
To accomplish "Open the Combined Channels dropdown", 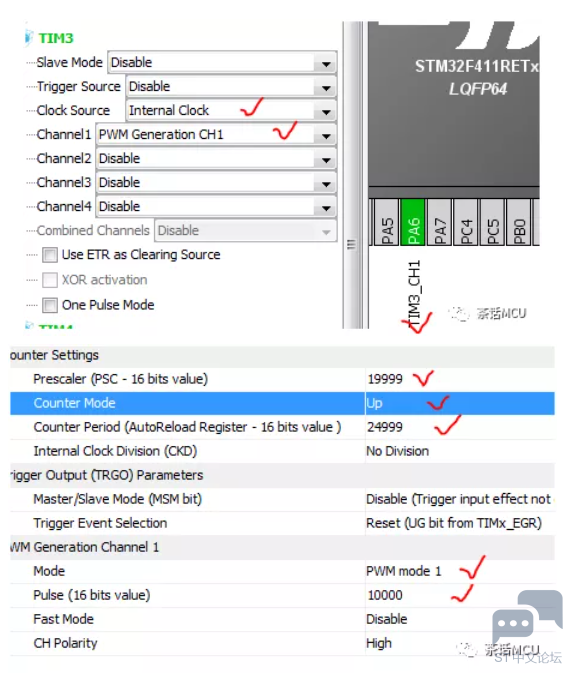I will (x=246, y=231).
